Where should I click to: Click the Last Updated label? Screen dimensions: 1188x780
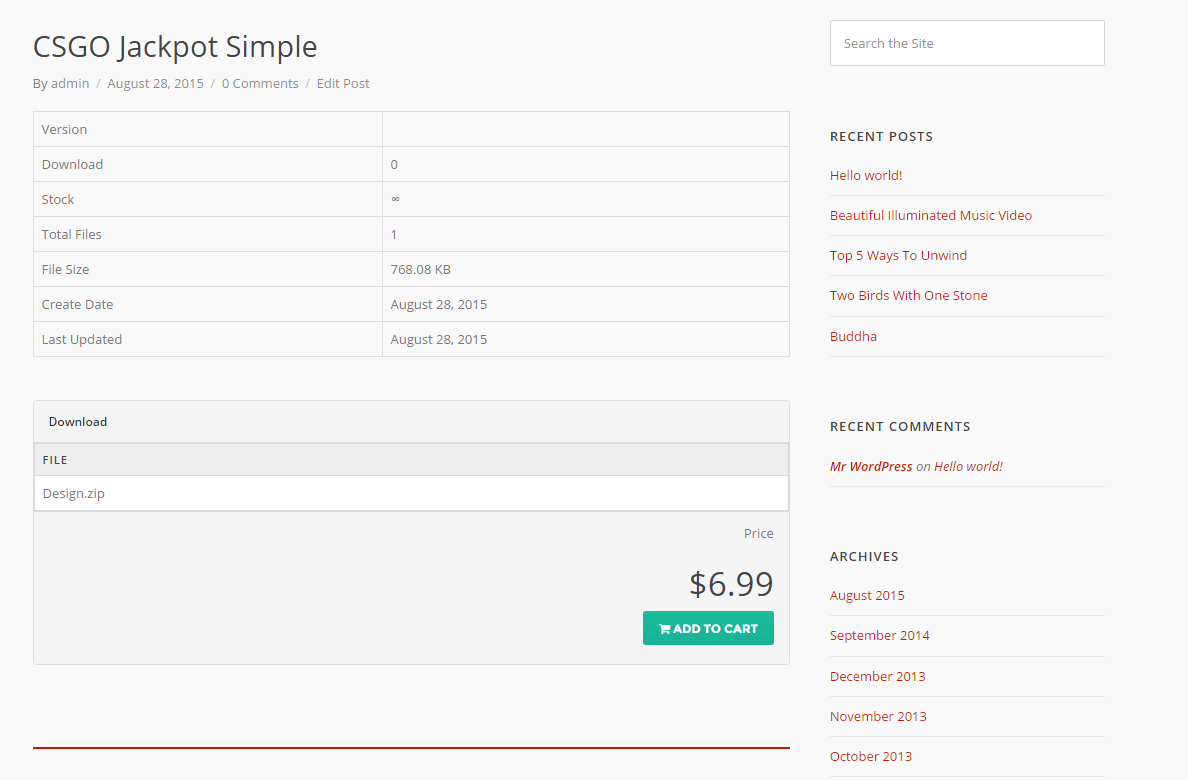(82, 340)
